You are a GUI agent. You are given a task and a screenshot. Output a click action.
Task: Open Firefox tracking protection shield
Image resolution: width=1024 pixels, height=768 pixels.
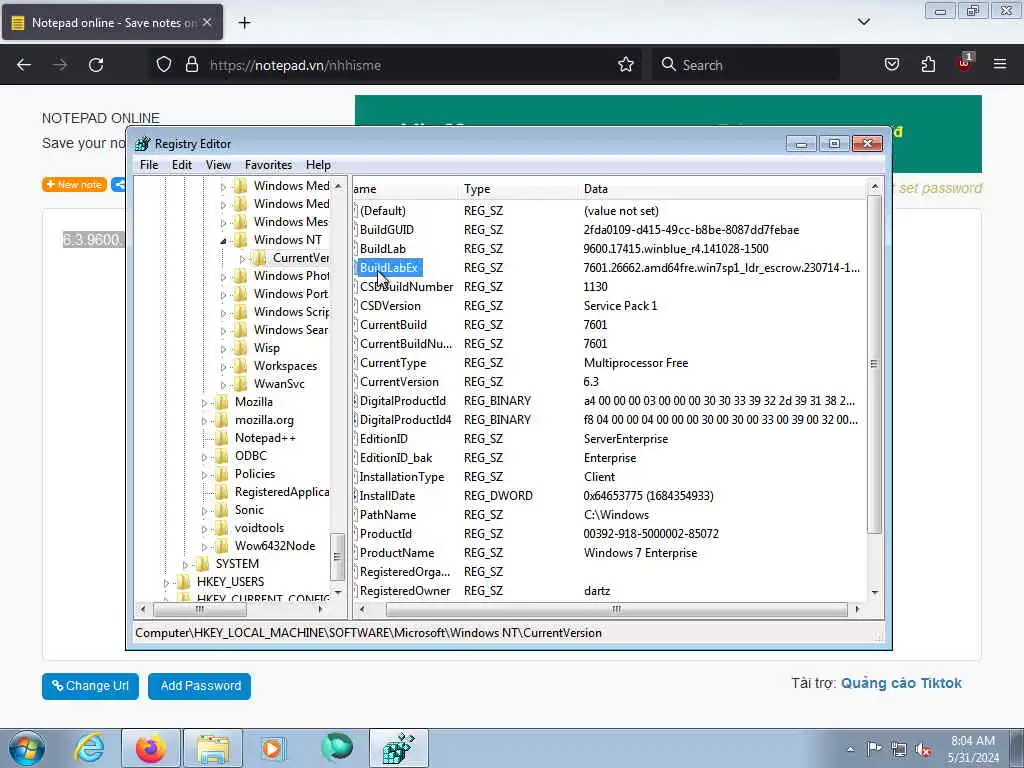click(x=164, y=65)
